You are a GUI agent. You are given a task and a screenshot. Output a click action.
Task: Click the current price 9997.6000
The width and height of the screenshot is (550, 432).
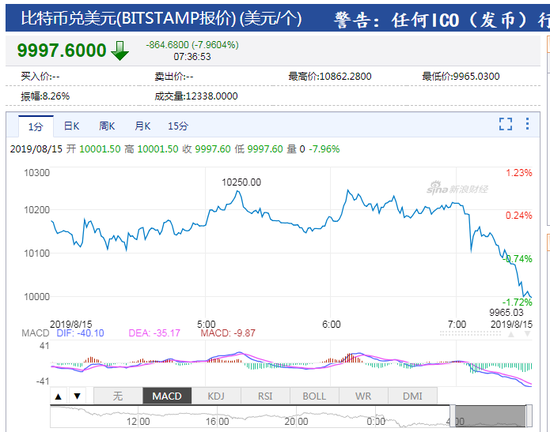pyautogui.click(x=62, y=50)
